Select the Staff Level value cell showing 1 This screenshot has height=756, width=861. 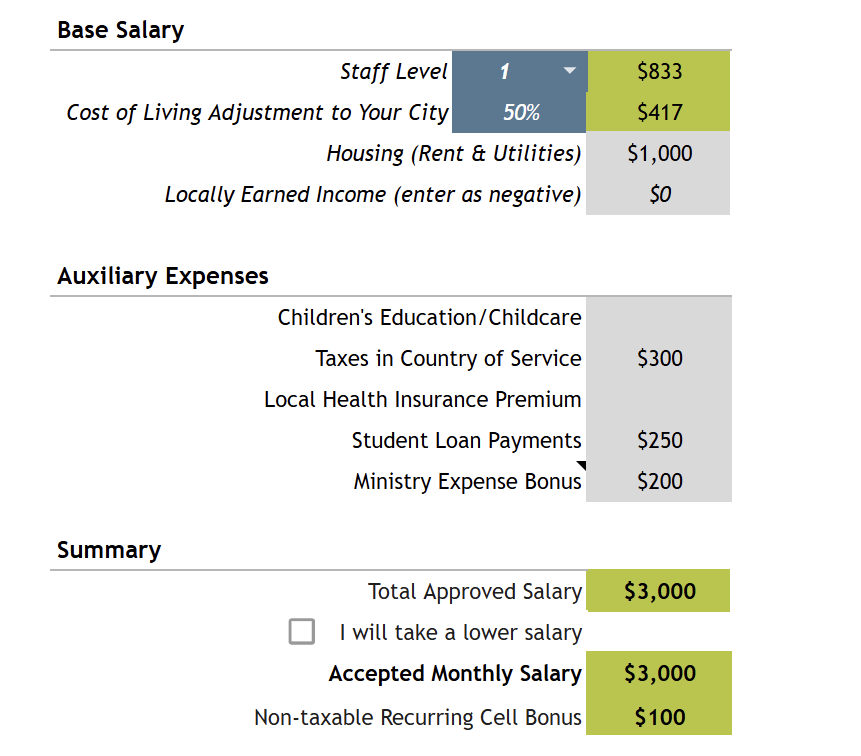pos(505,71)
